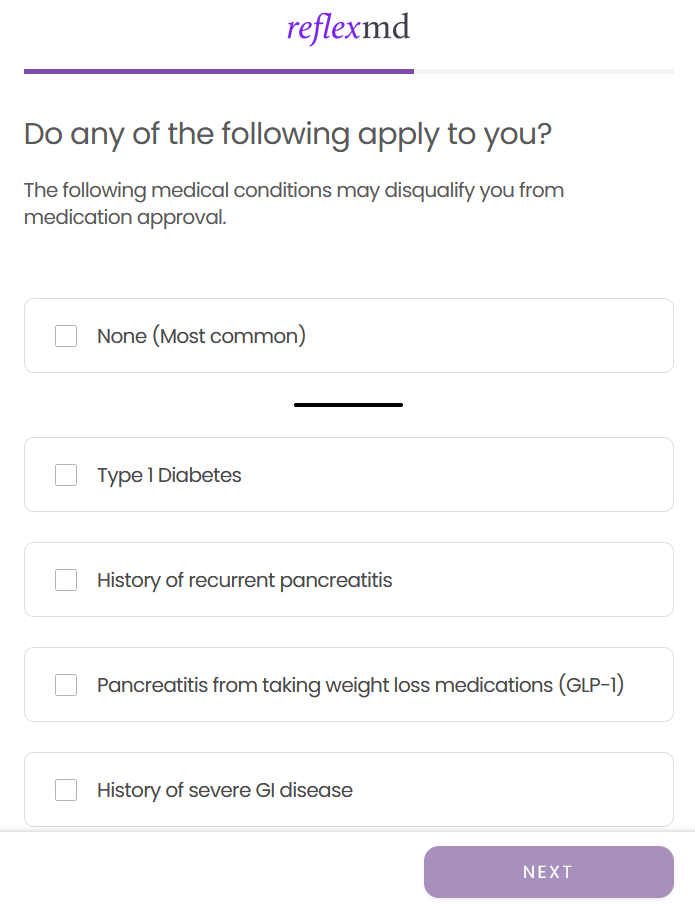Viewport: 695px width, 904px height.
Task: Click the "Type 1 Diabetes" label text
Action: [x=169, y=475]
